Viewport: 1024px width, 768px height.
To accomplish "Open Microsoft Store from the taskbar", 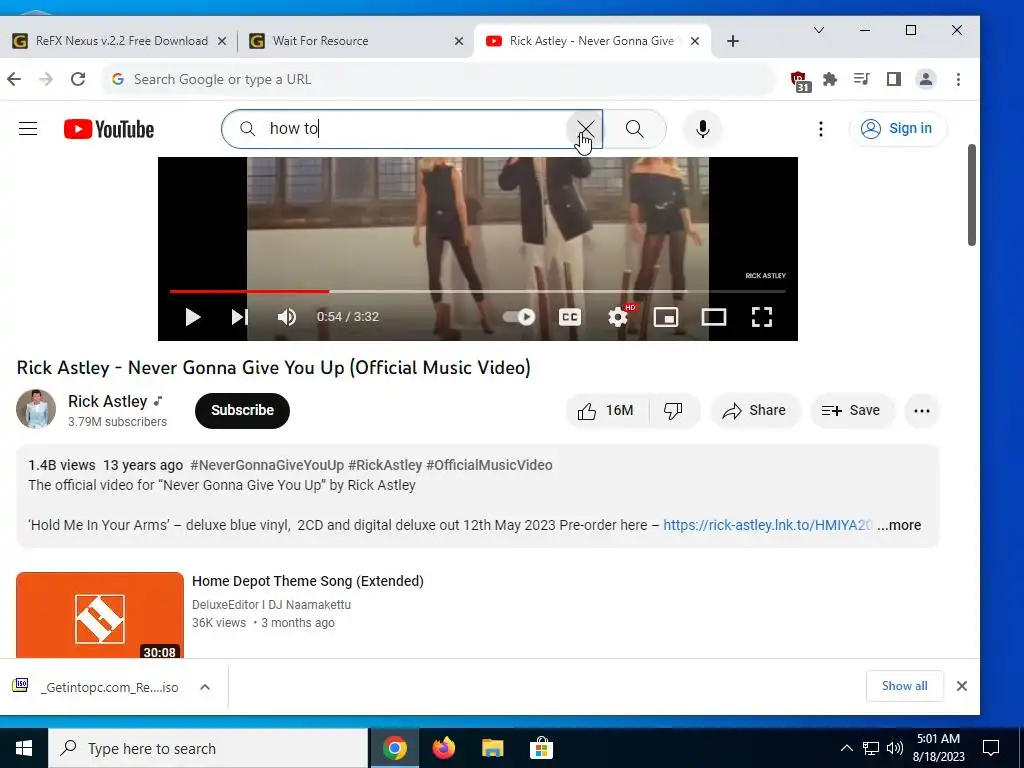I will 541,748.
